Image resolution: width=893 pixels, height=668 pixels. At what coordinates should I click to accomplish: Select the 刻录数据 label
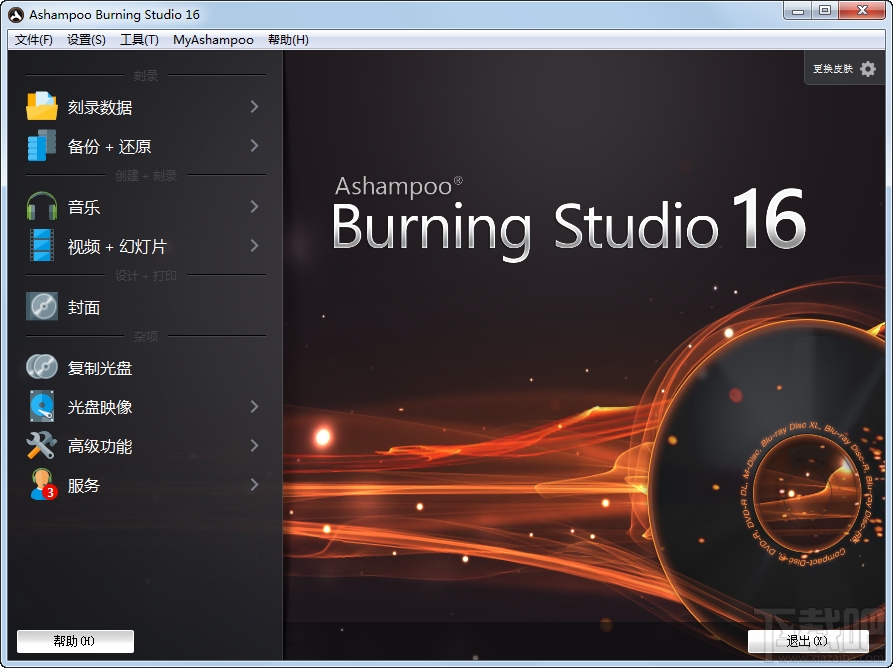click(100, 107)
